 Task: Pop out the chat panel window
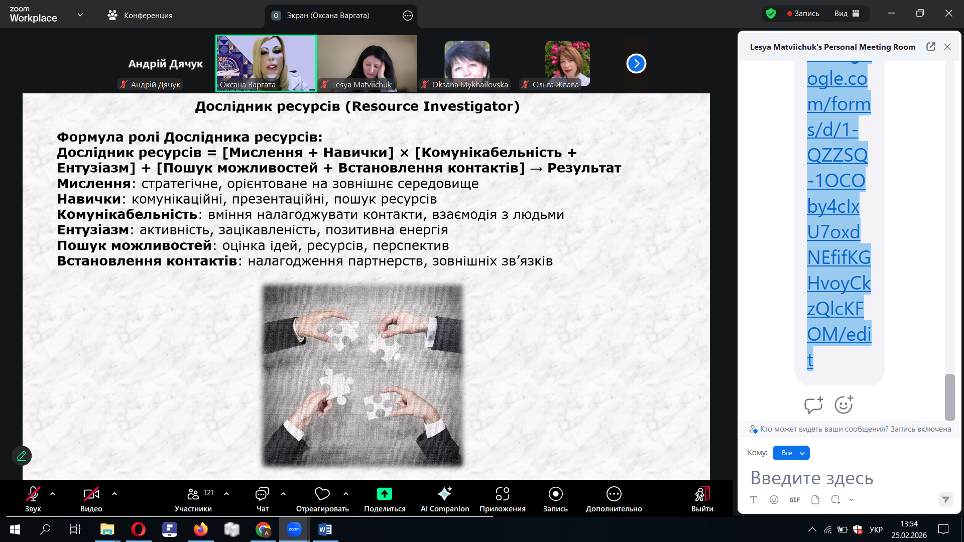931,46
